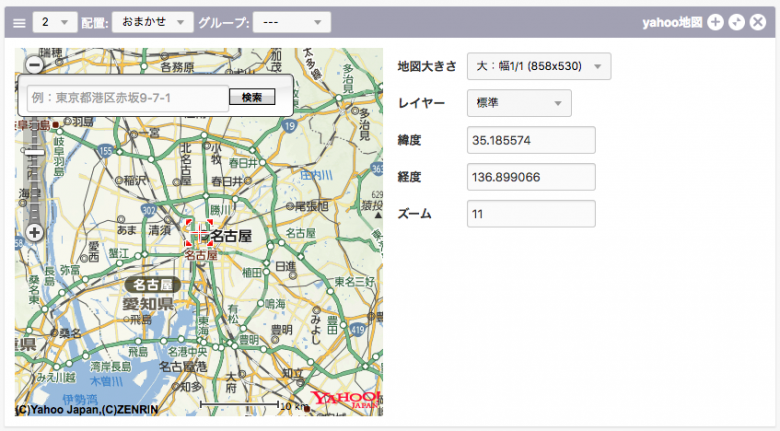Open the 配置 dropdown set to おまかせ
Screen dimensions: 780x431
tap(152, 21)
